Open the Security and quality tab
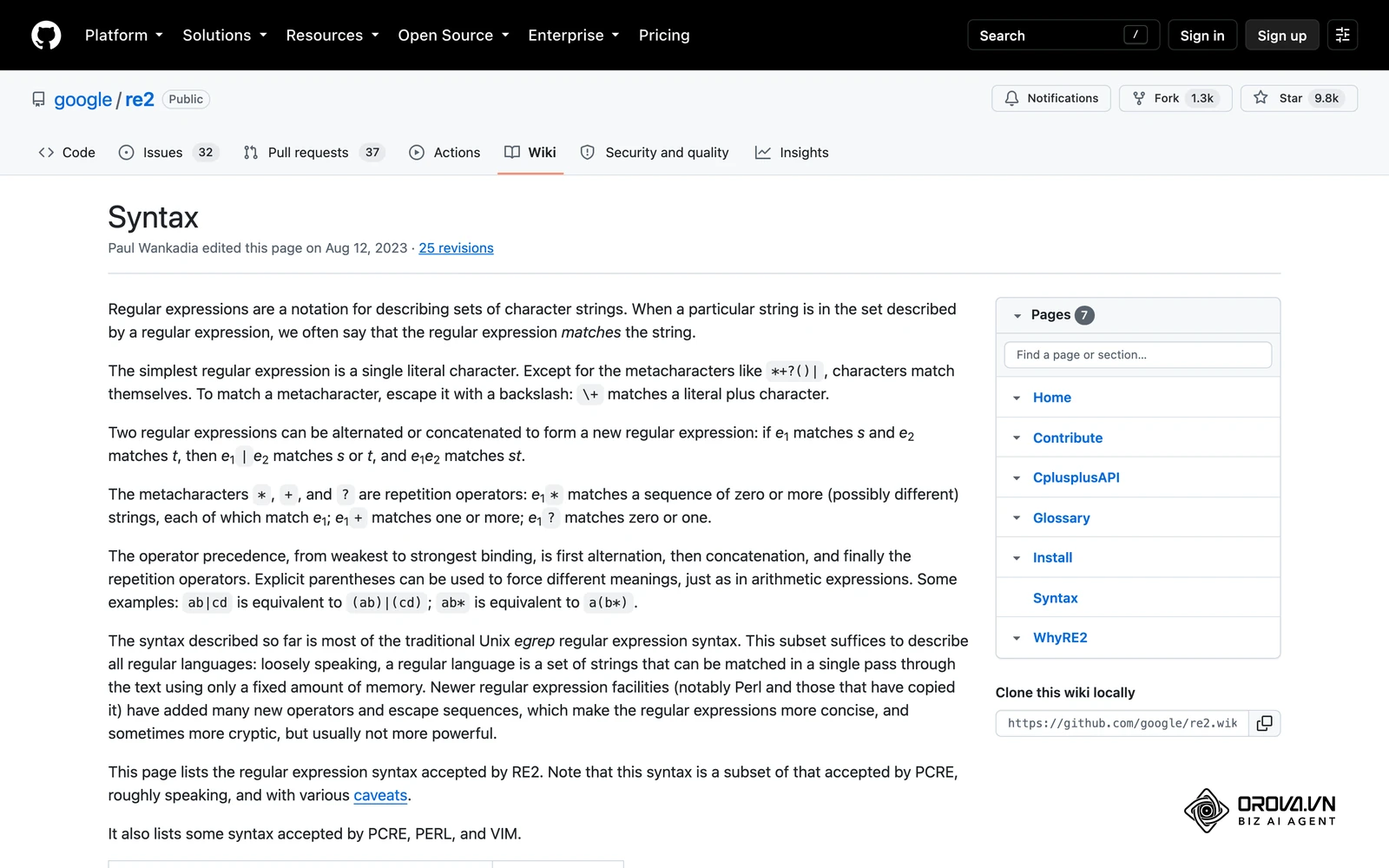 655,153
